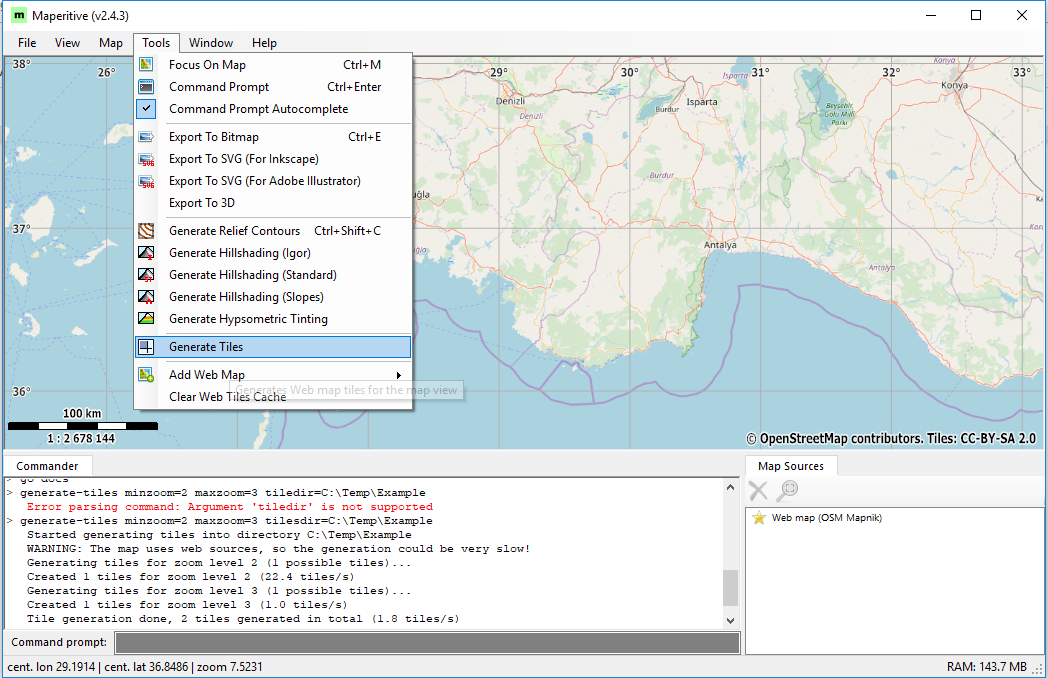The image size is (1048, 678).
Task: Expand the Add Web Map submenu arrow
Action: pos(399,375)
